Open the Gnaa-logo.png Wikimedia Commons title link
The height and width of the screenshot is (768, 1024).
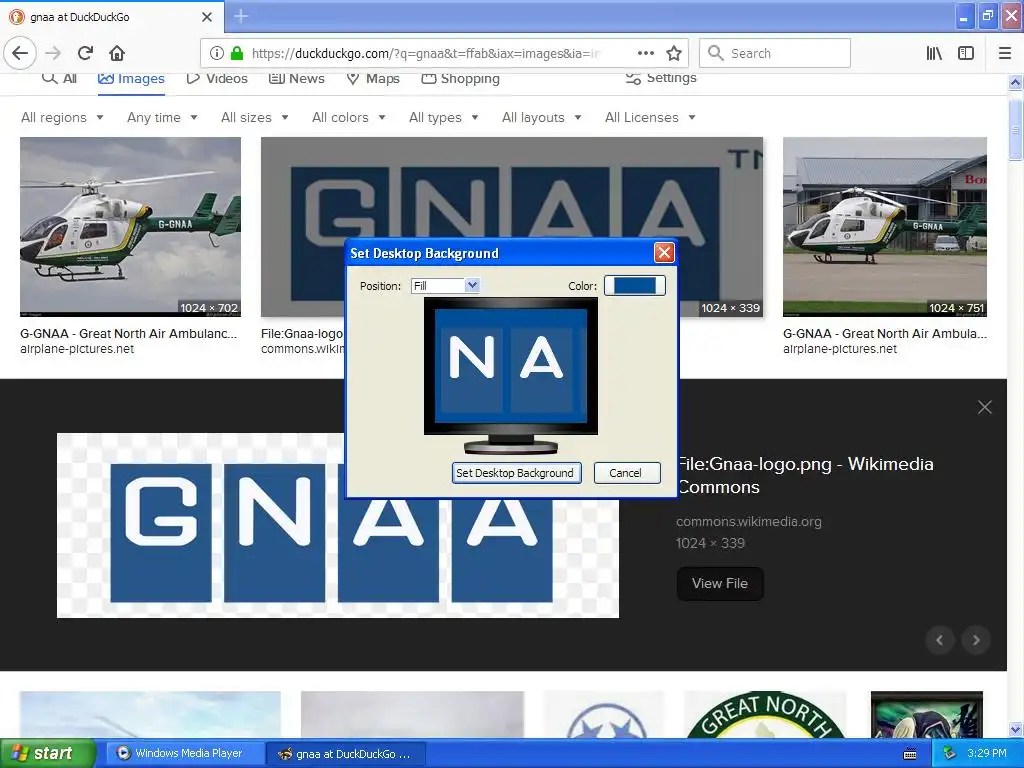(805, 475)
